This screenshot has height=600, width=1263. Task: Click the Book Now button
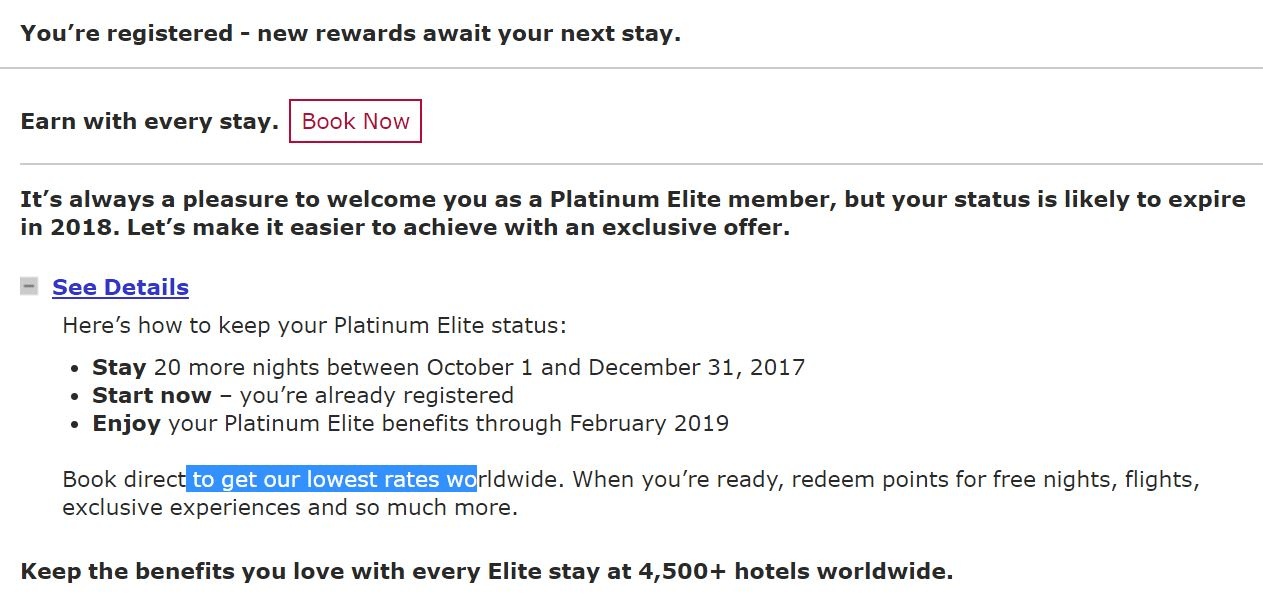[355, 121]
